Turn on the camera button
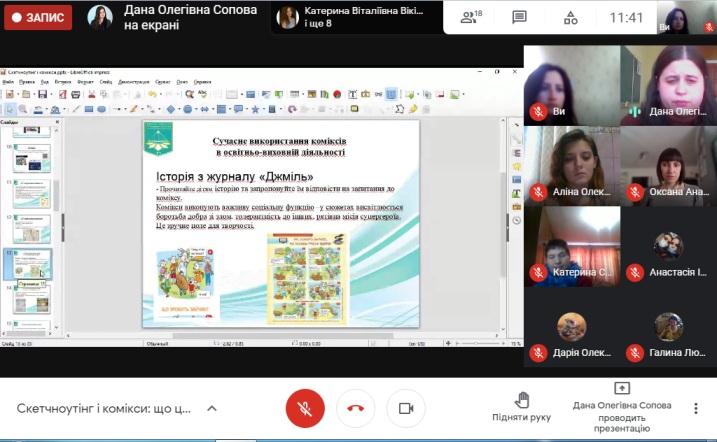 pos(406,408)
